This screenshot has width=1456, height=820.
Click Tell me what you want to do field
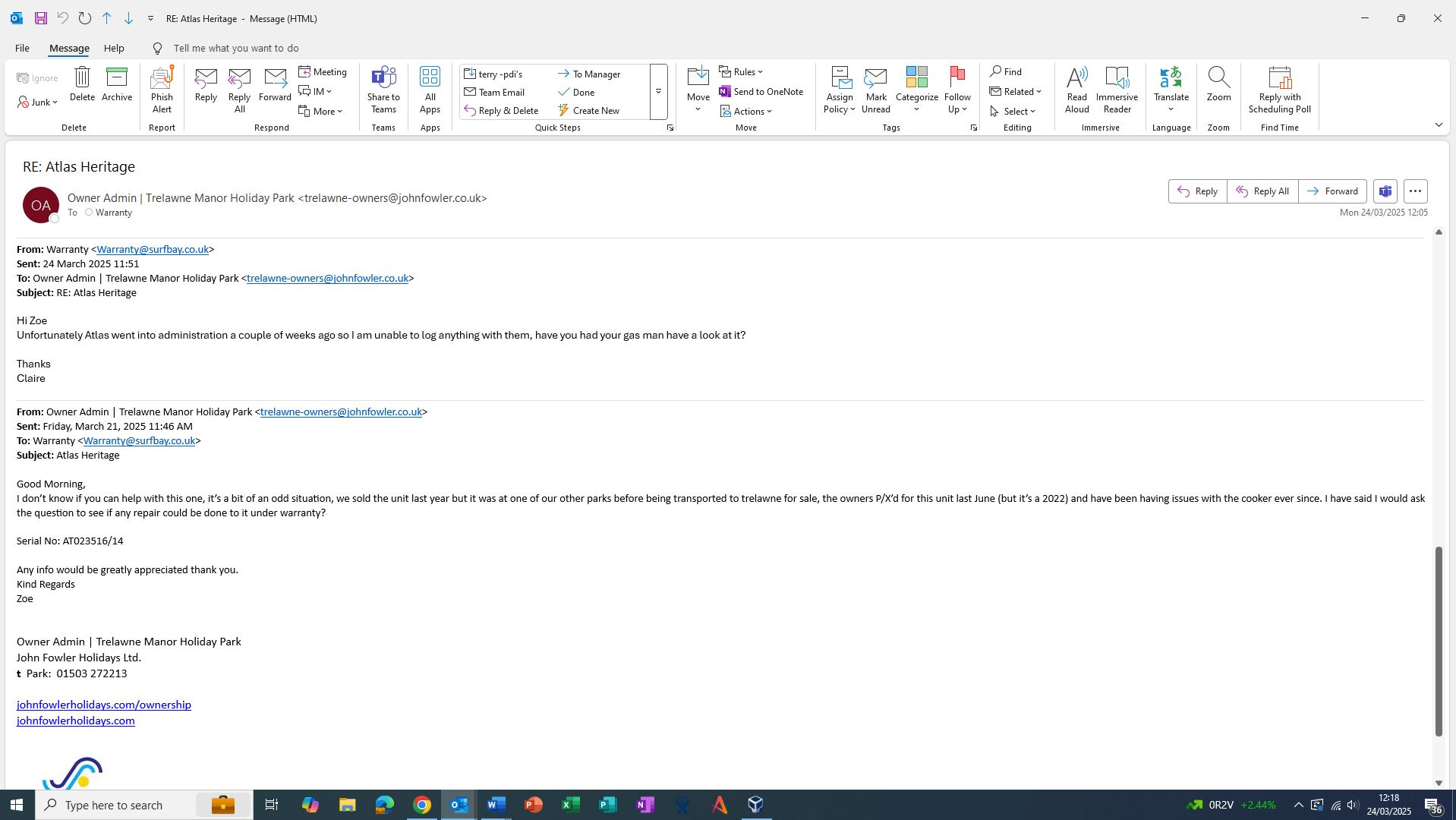tap(236, 48)
